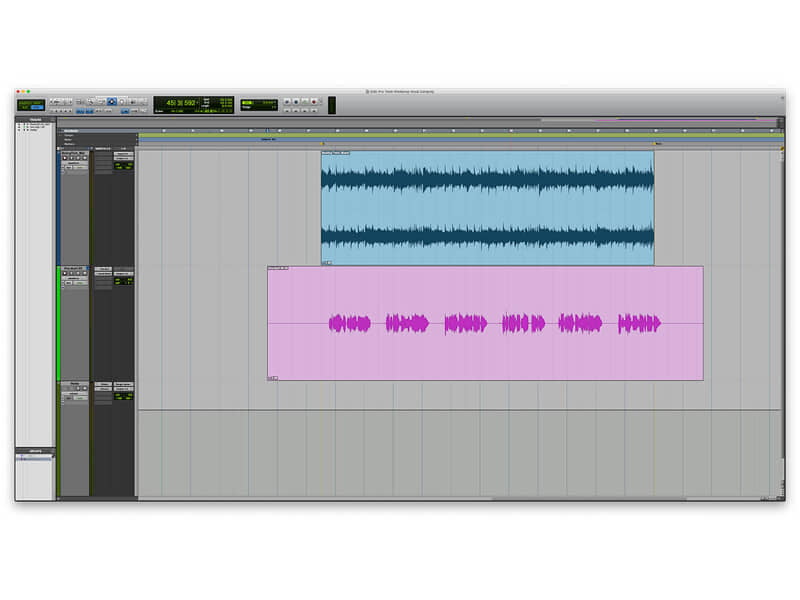Image resolution: width=800 pixels, height=600 pixels.
Task: Toggle Solo on the blue audio track
Action: 77,158
